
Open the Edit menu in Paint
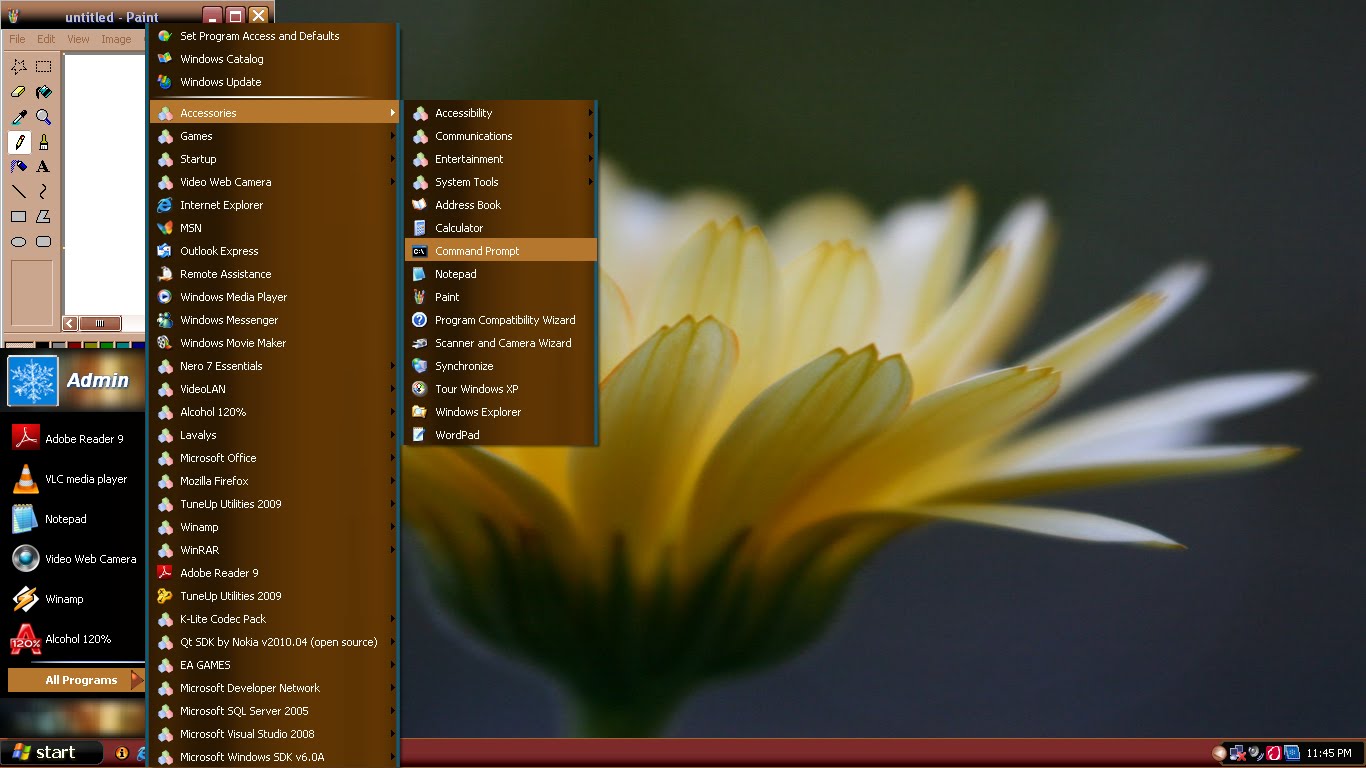click(x=46, y=39)
